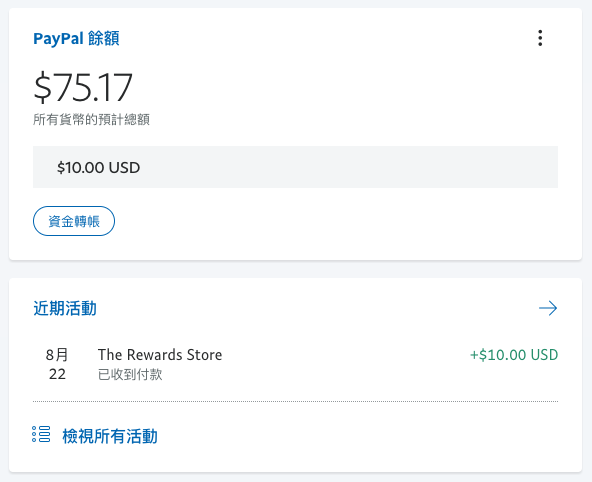The width and height of the screenshot is (592, 482).
Task: Click the arrow beside 近期活動
Action: pos(548,308)
